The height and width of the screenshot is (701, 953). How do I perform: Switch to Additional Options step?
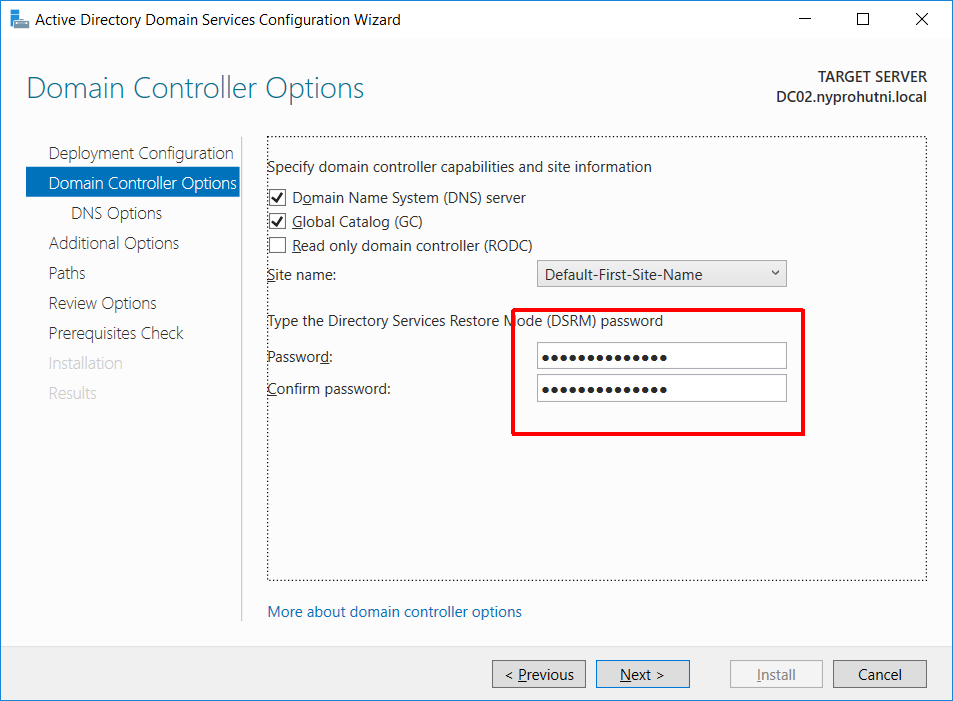point(114,243)
